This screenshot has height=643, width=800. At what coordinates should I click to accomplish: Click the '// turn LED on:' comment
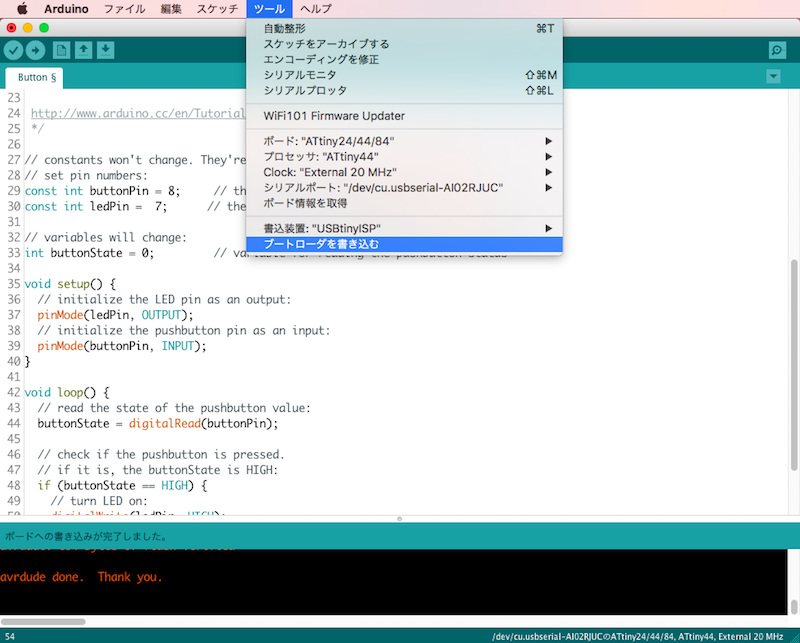[x=99, y=501]
